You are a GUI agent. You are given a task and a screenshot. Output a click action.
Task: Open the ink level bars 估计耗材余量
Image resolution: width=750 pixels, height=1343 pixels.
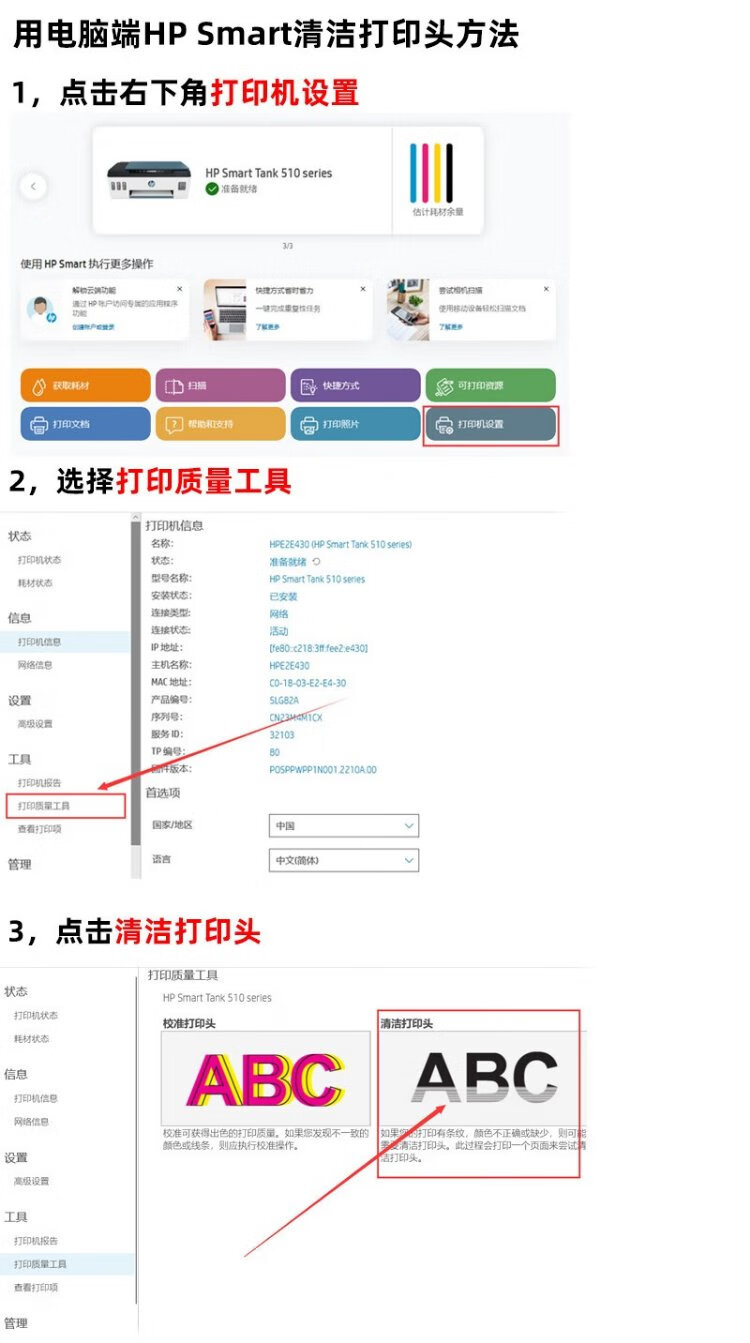[x=438, y=180]
